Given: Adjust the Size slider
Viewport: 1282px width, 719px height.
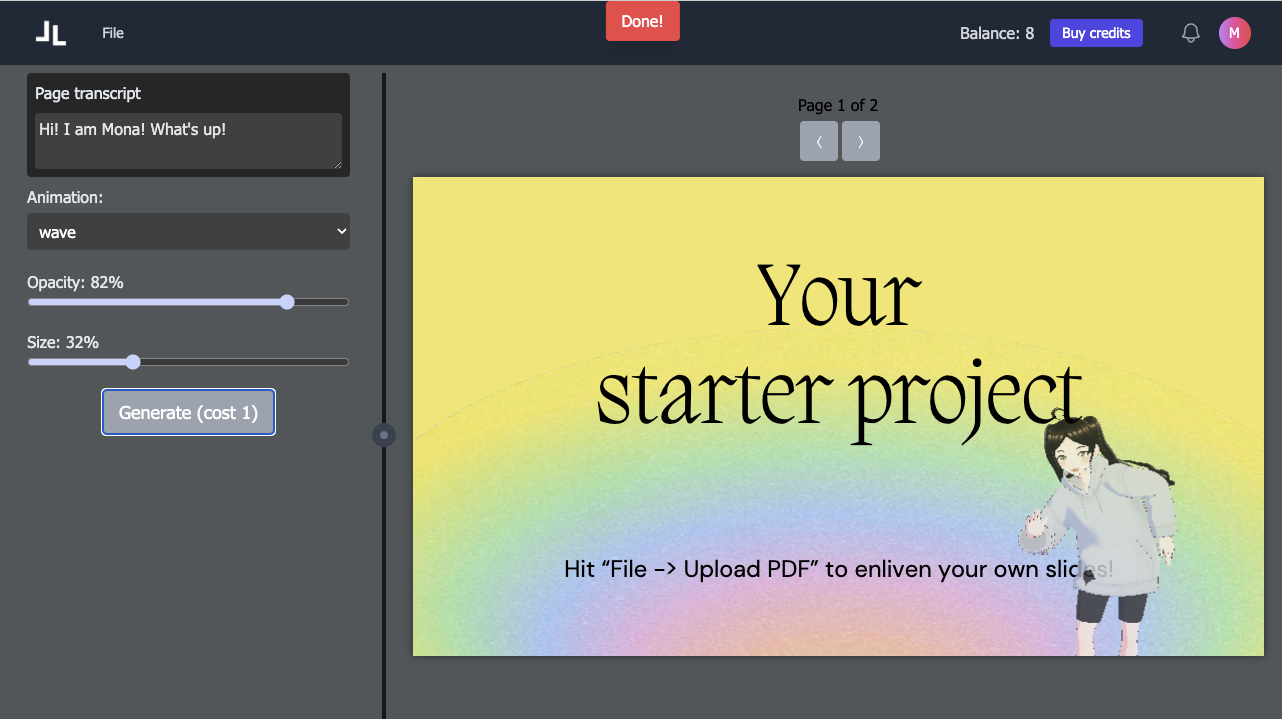Looking at the screenshot, I should 188,362.
